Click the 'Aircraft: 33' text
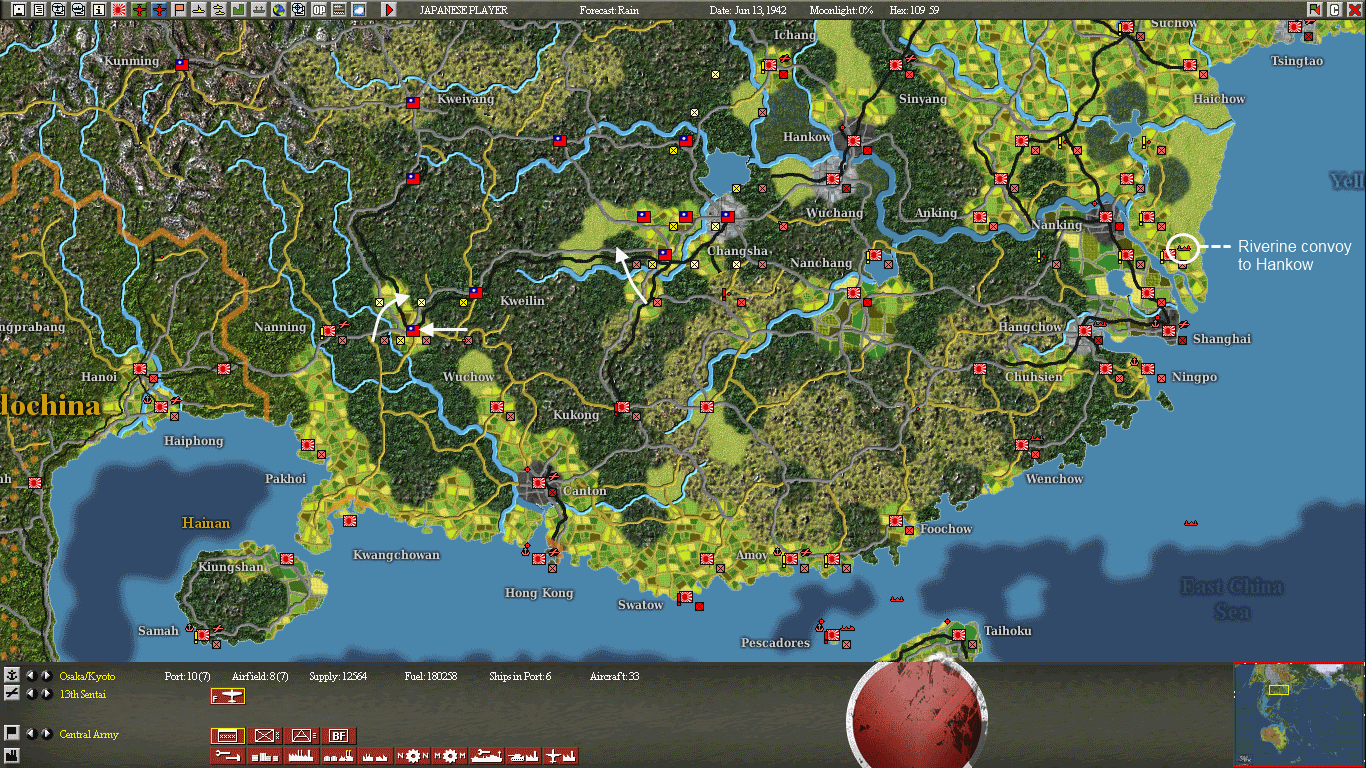Image resolution: width=1366 pixels, height=768 pixels. [x=614, y=677]
